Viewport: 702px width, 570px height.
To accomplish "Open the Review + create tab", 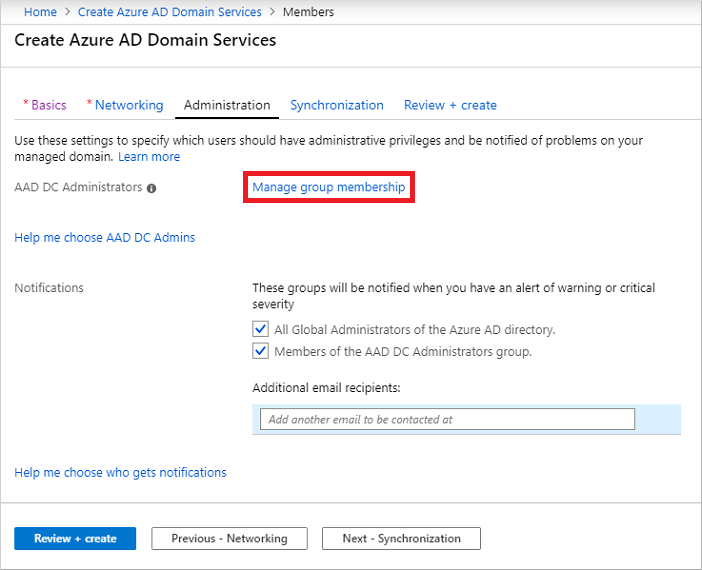I will click(x=450, y=105).
